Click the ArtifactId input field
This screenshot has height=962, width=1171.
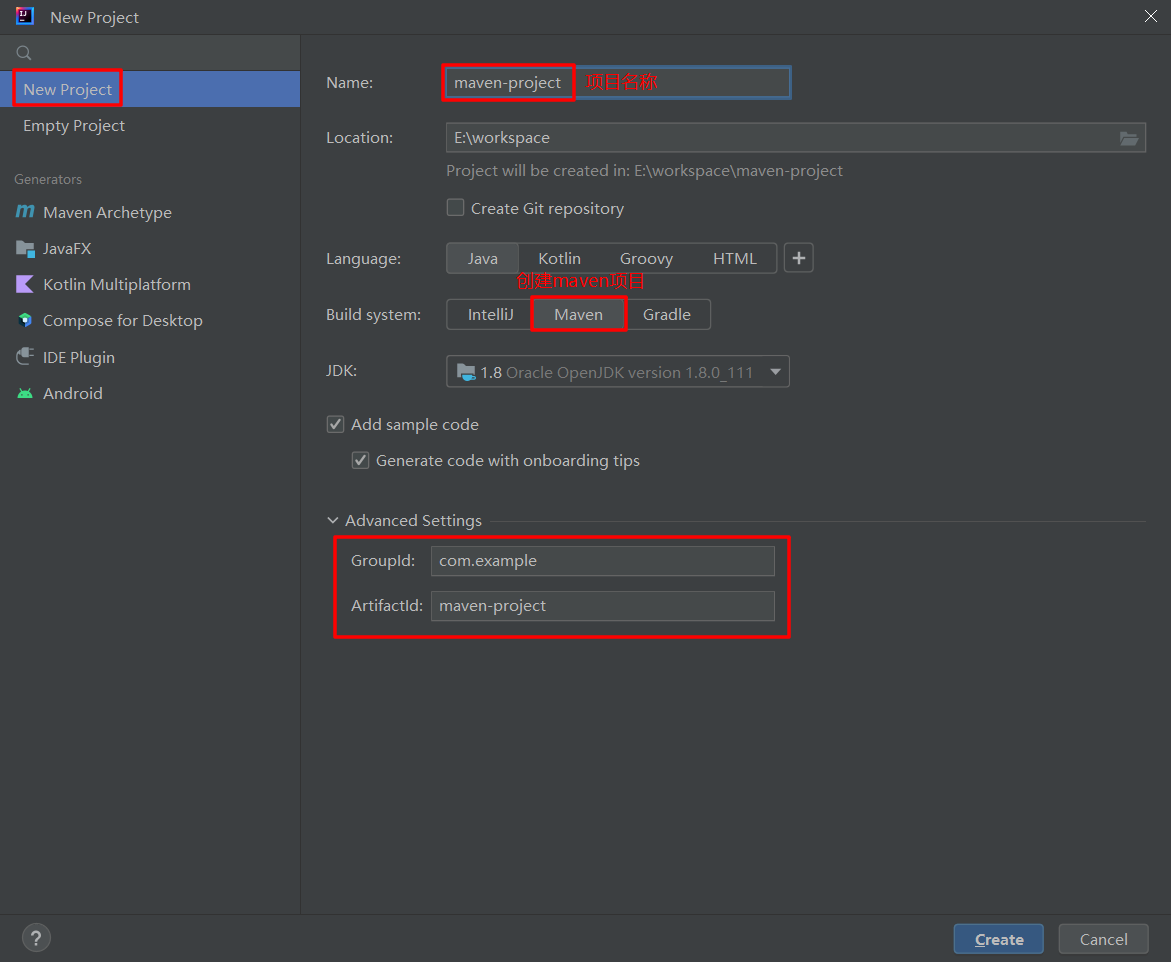click(x=603, y=606)
